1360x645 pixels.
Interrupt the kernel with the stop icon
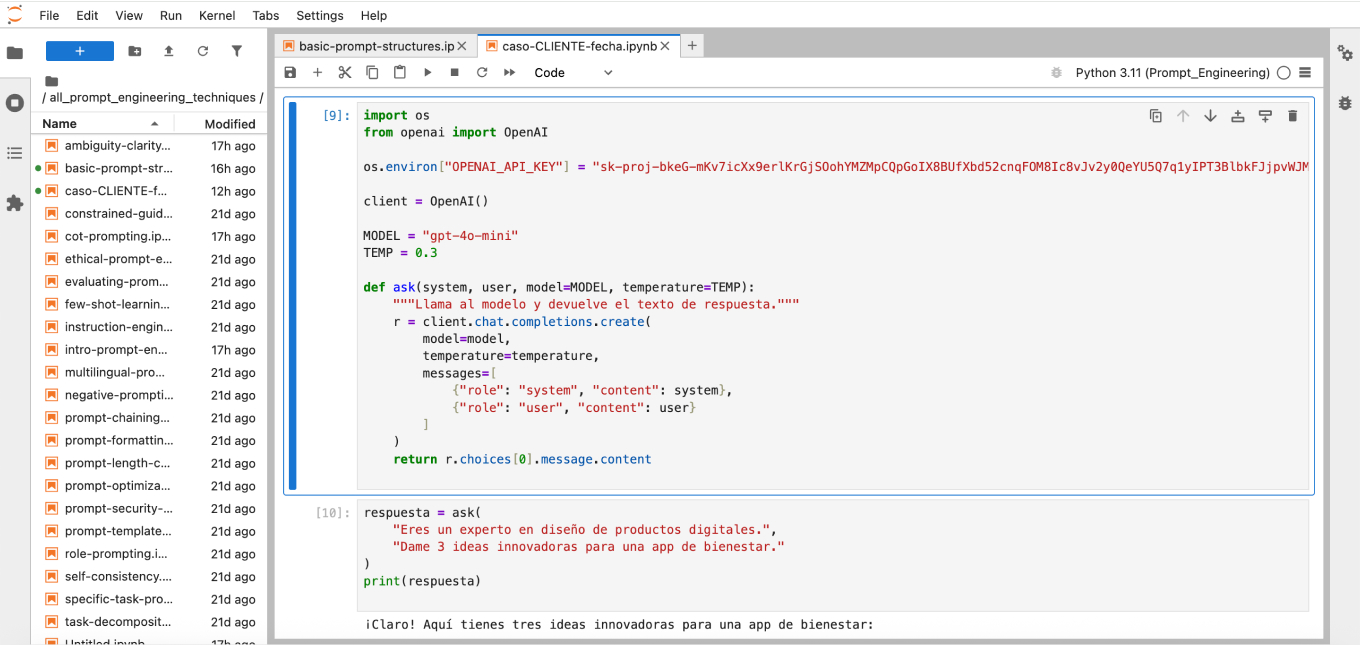(x=454, y=73)
